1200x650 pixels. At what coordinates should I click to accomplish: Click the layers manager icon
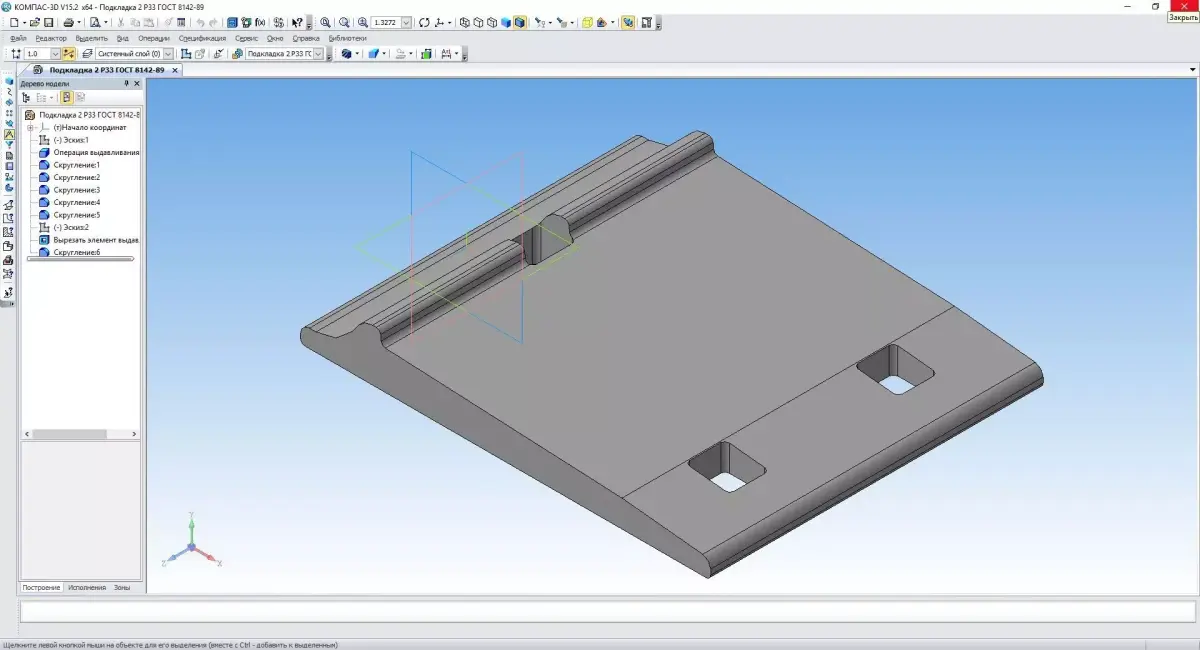click(87, 53)
